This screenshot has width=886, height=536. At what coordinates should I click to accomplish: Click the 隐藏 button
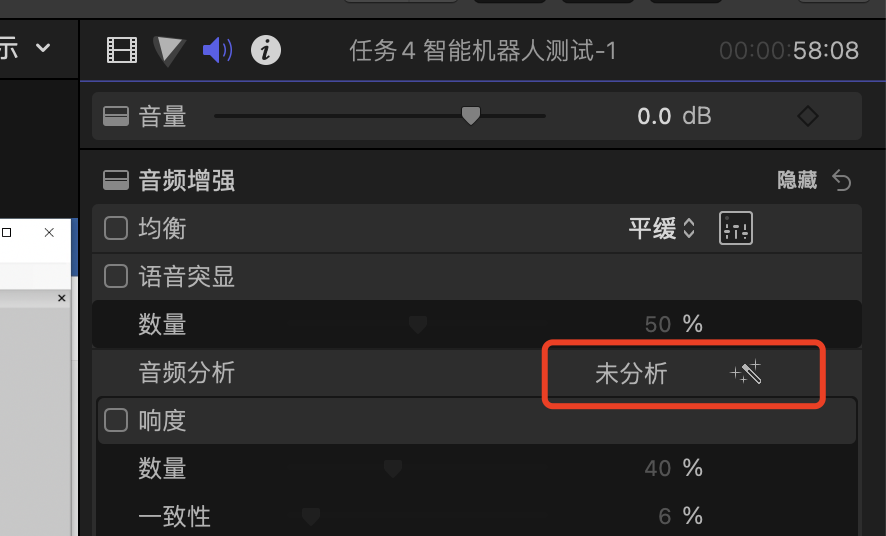pos(797,181)
